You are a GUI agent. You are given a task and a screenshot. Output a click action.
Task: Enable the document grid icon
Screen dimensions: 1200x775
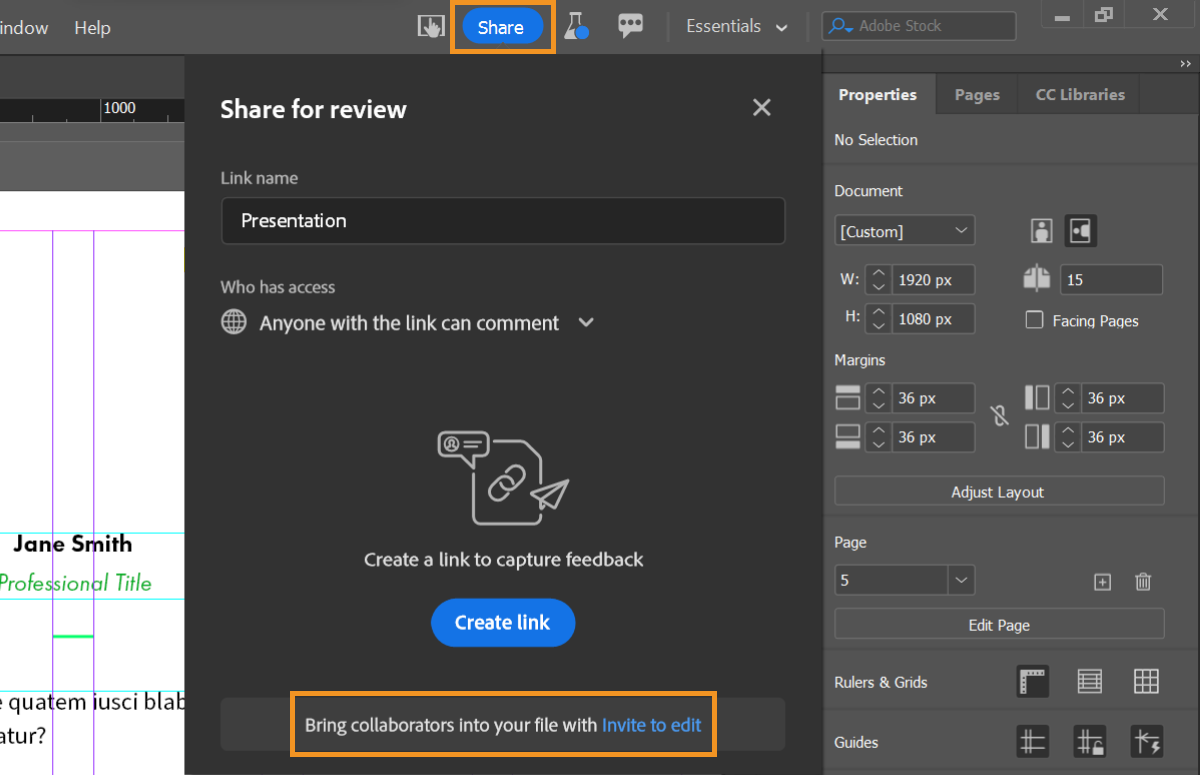click(1147, 681)
